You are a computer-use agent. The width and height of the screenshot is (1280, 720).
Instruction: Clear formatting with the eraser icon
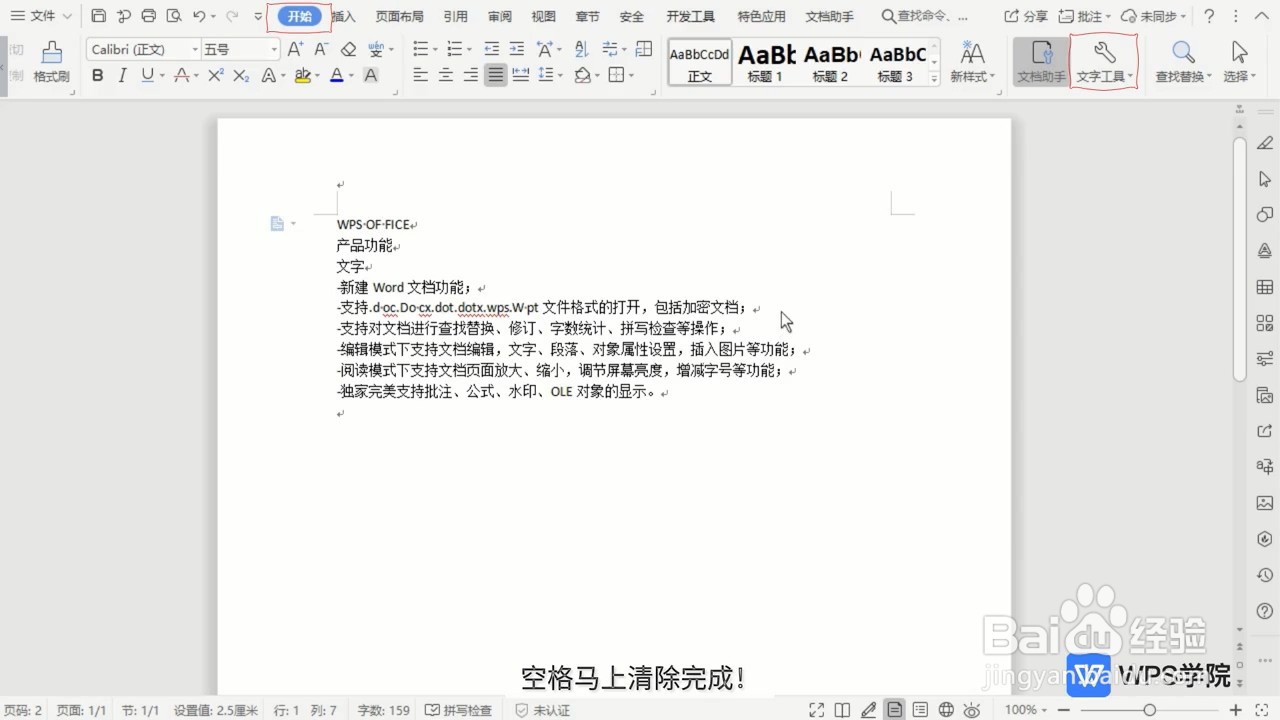click(x=348, y=49)
